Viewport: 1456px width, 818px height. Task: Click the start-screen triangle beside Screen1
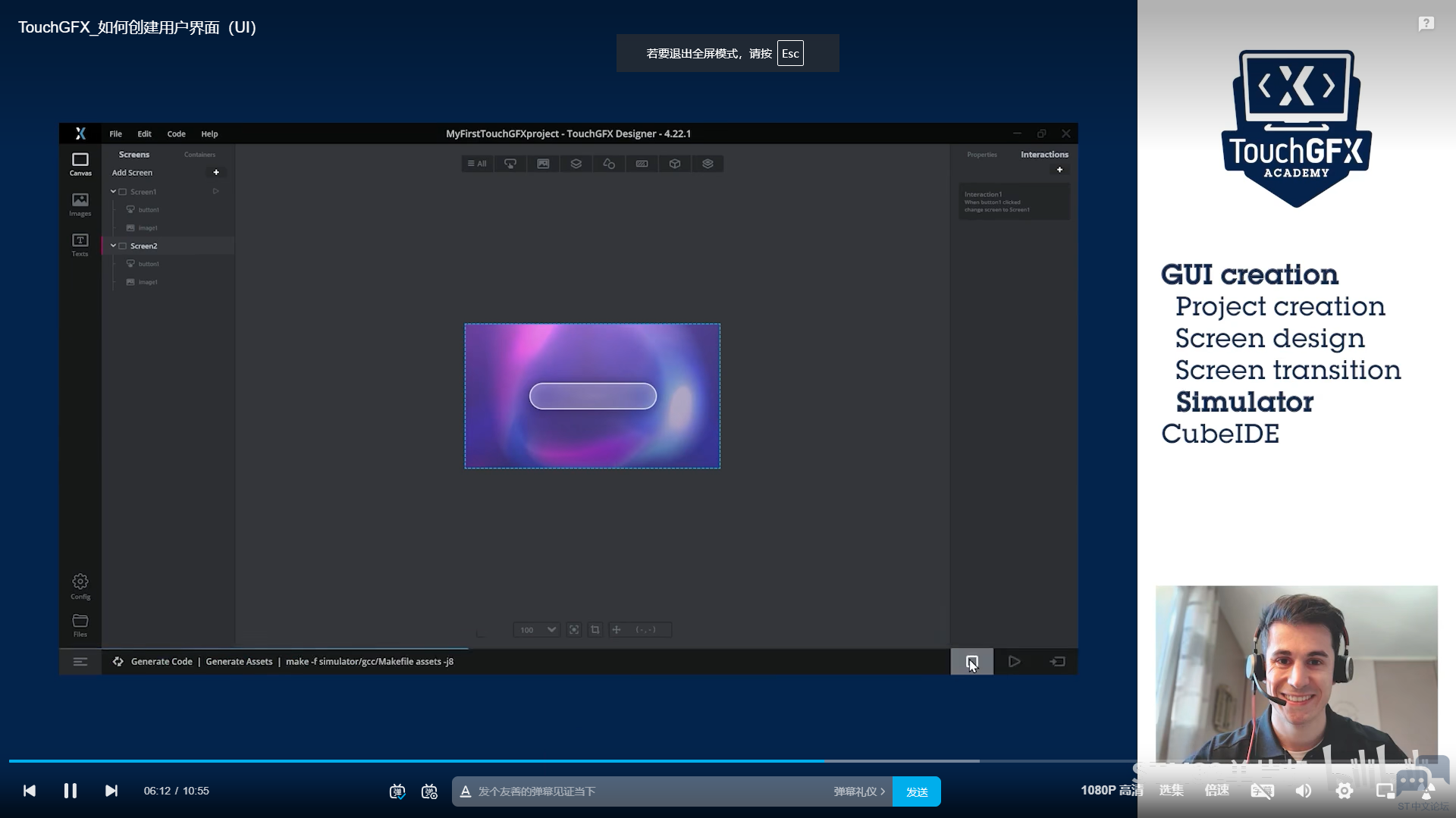[216, 191]
